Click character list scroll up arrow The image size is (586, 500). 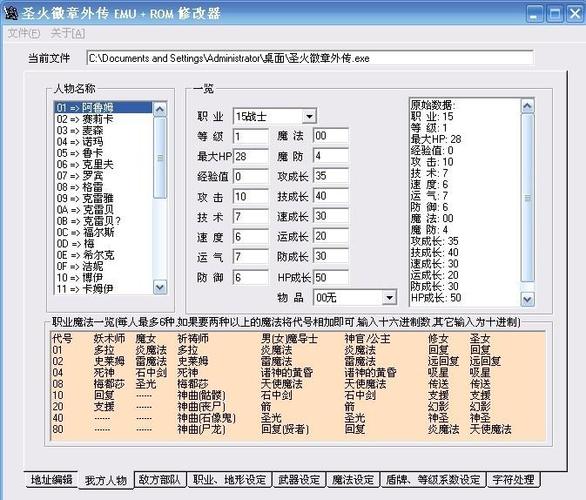coord(160,109)
